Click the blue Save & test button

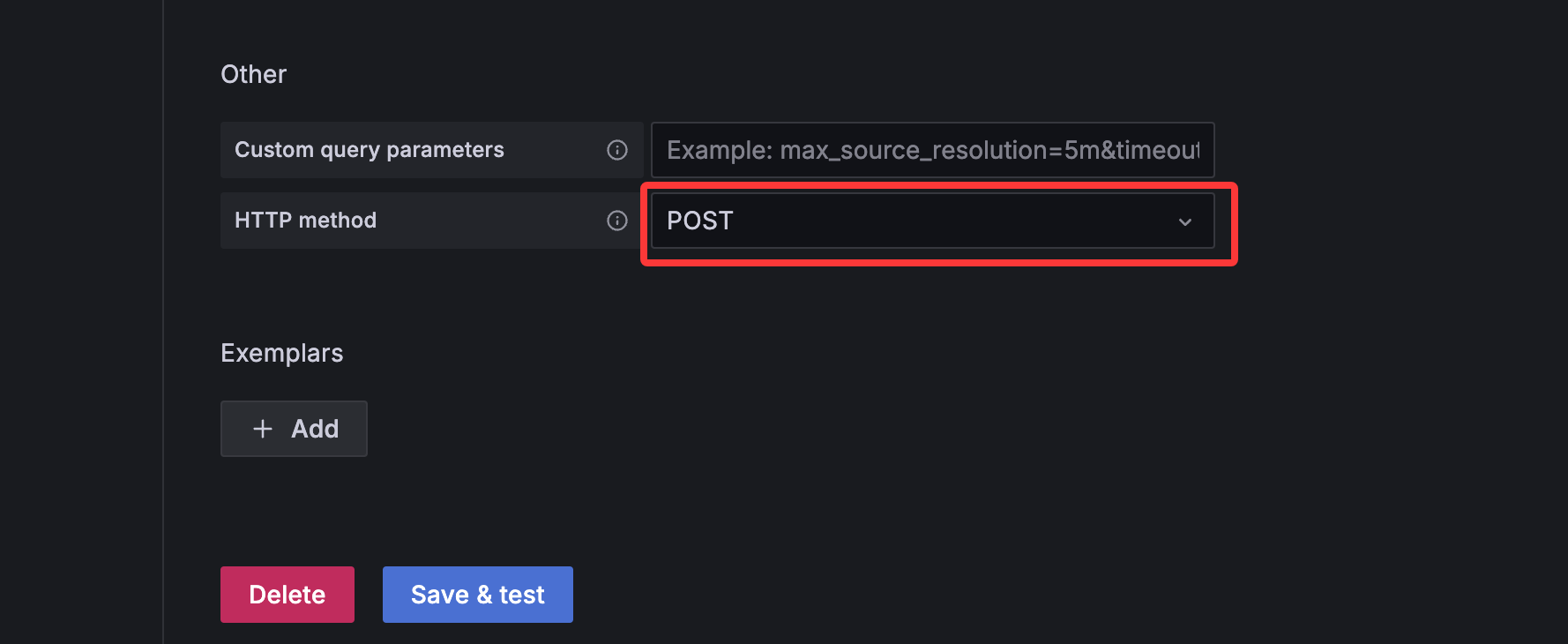click(x=478, y=595)
